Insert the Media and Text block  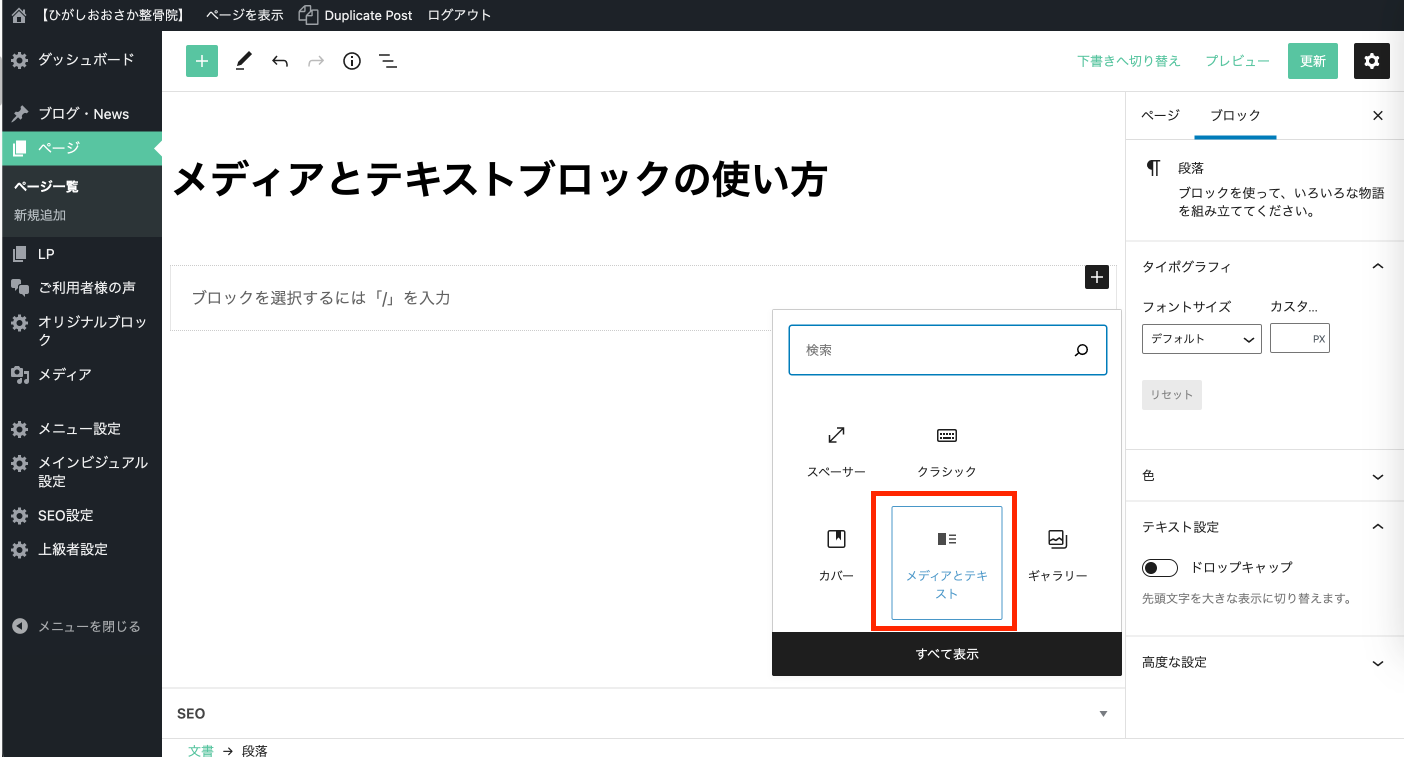[946, 563]
